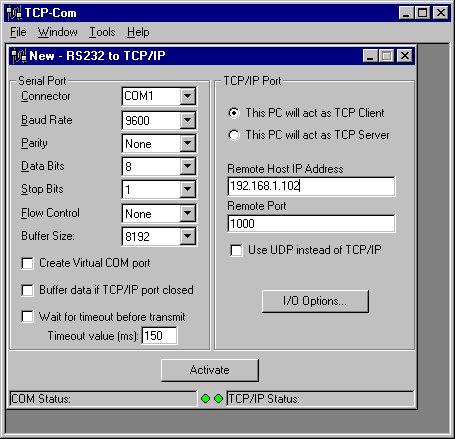Click the Timeout value (ms) field
Viewport: 455px width, 439px height.
tap(159, 336)
